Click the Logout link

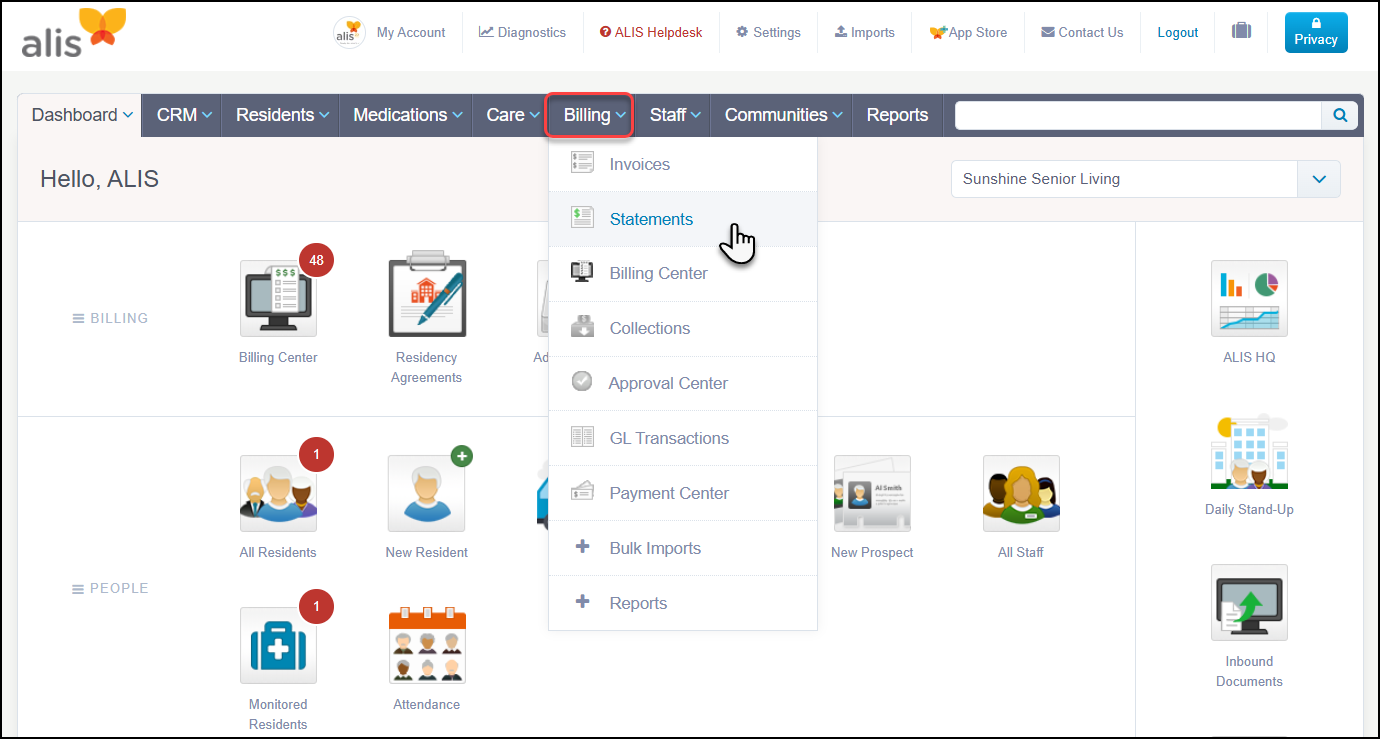1178,32
